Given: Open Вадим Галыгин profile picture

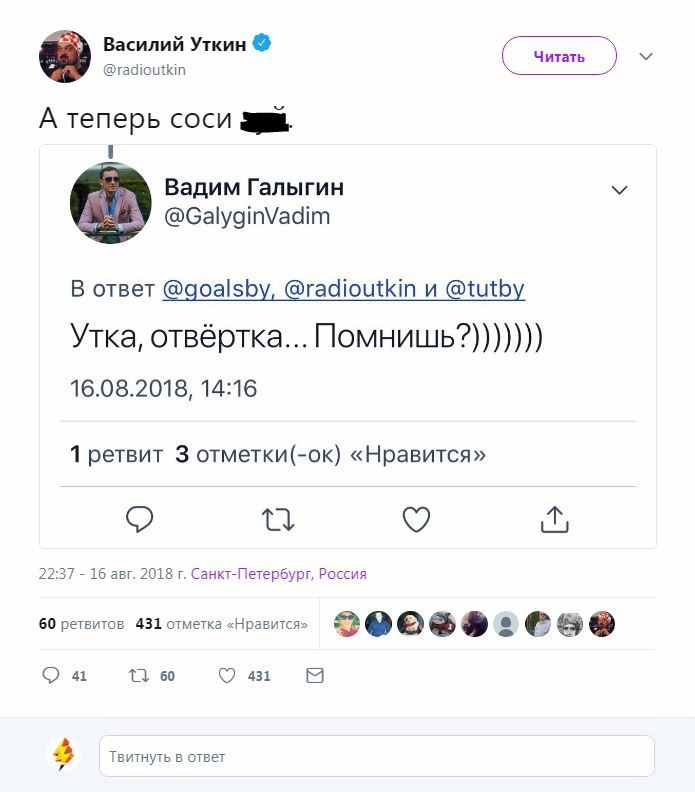Looking at the screenshot, I should [111, 203].
